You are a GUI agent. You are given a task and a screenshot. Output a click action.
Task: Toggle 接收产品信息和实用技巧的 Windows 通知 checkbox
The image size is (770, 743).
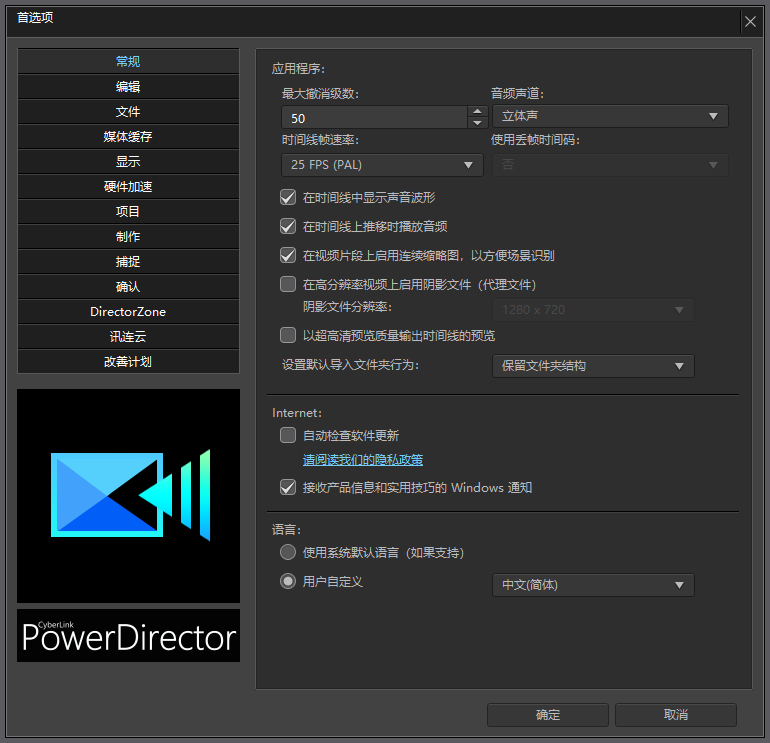(288, 488)
